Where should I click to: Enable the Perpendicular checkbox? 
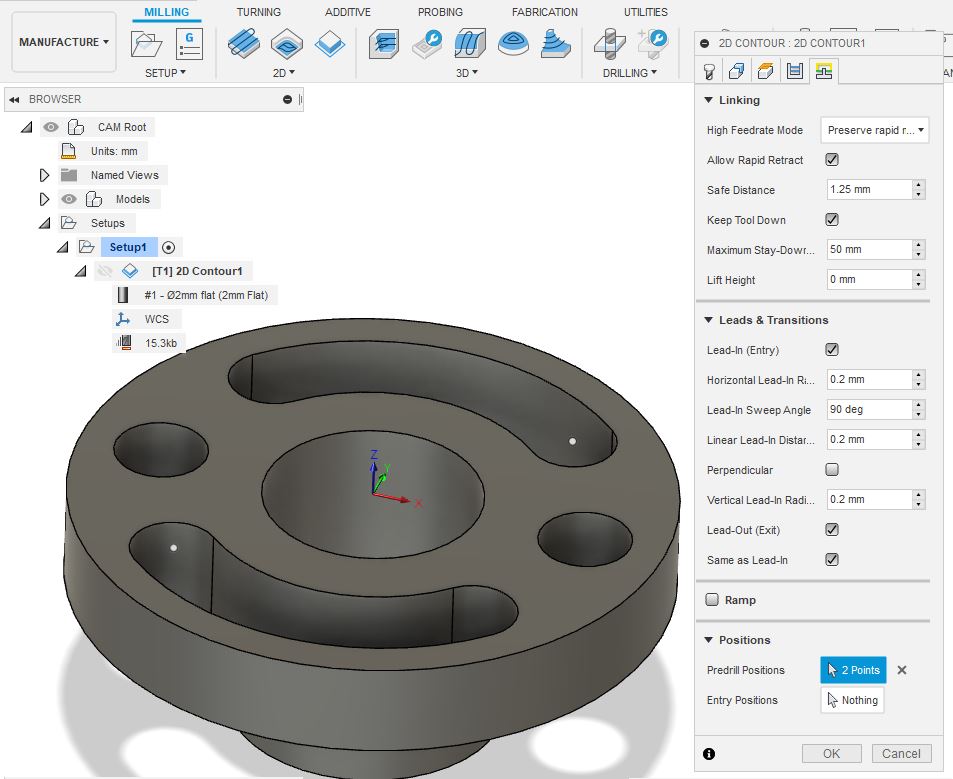pyautogui.click(x=832, y=470)
